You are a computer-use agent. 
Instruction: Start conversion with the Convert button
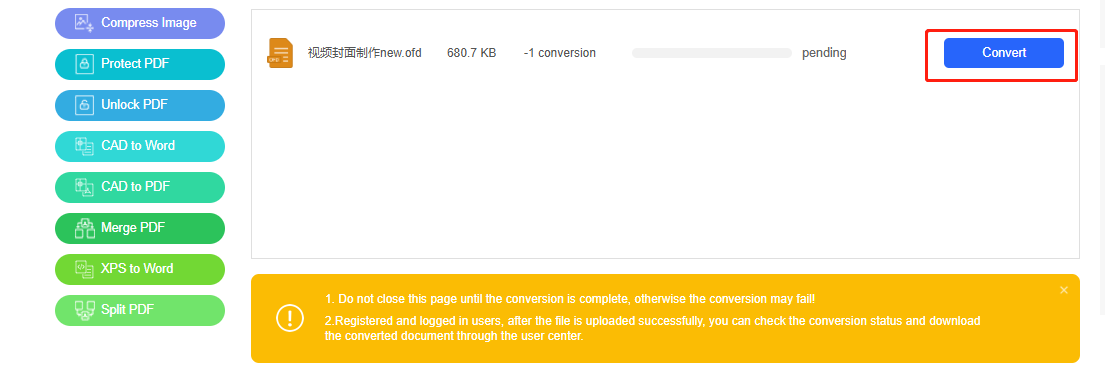click(x=1004, y=53)
